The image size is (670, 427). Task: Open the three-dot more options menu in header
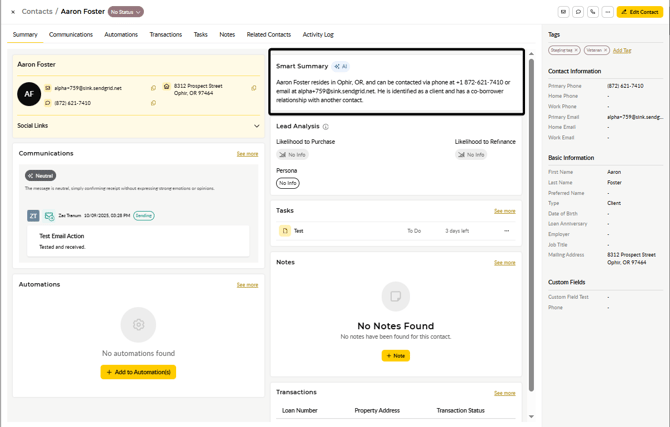[607, 12]
